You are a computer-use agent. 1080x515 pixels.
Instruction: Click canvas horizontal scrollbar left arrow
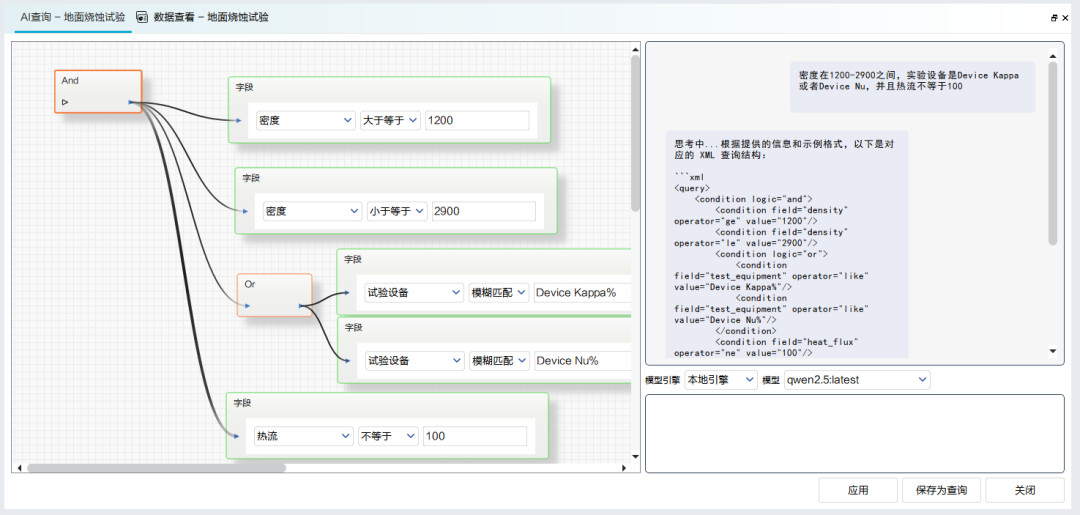pyautogui.click(x=19, y=467)
